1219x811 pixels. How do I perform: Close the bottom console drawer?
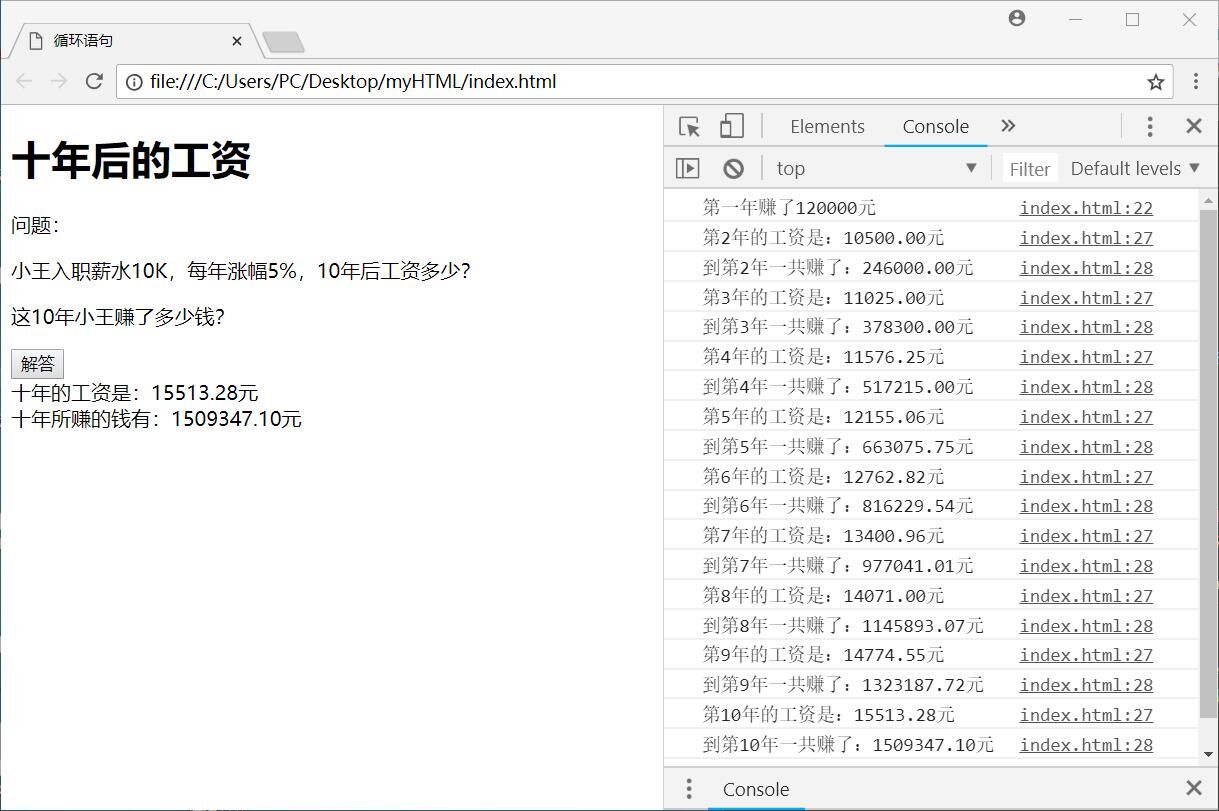point(1193,789)
